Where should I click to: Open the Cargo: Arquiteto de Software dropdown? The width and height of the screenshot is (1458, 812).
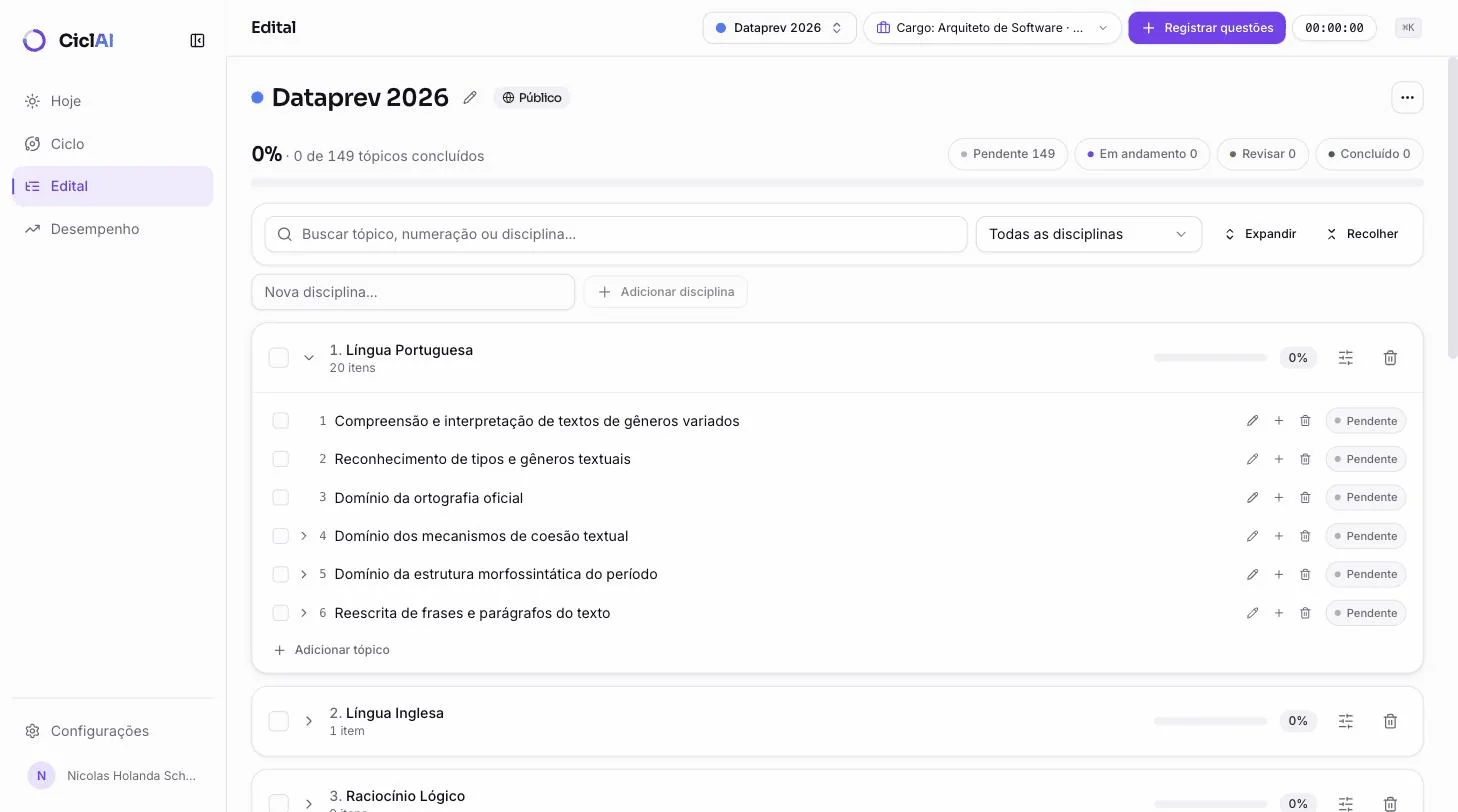coord(992,28)
